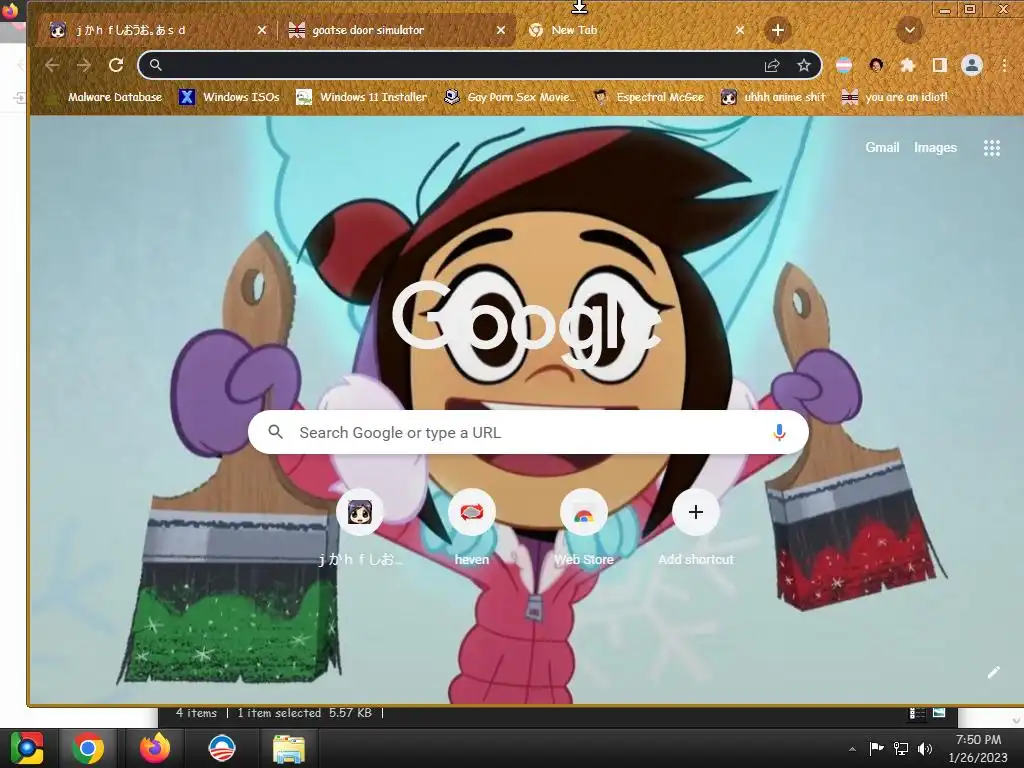This screenshot has height=768, width=1024.
Task: Open the network tray icon
Action: [x=901, y=748]
